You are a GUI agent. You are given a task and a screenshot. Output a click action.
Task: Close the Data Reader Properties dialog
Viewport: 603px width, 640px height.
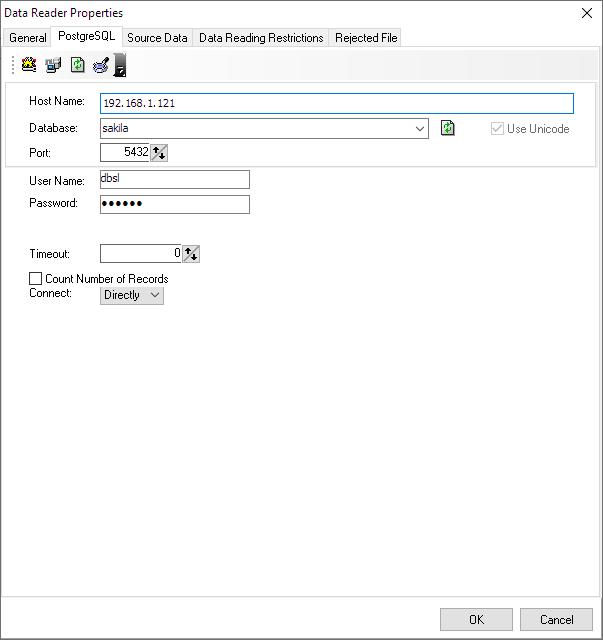pos(587,13)
